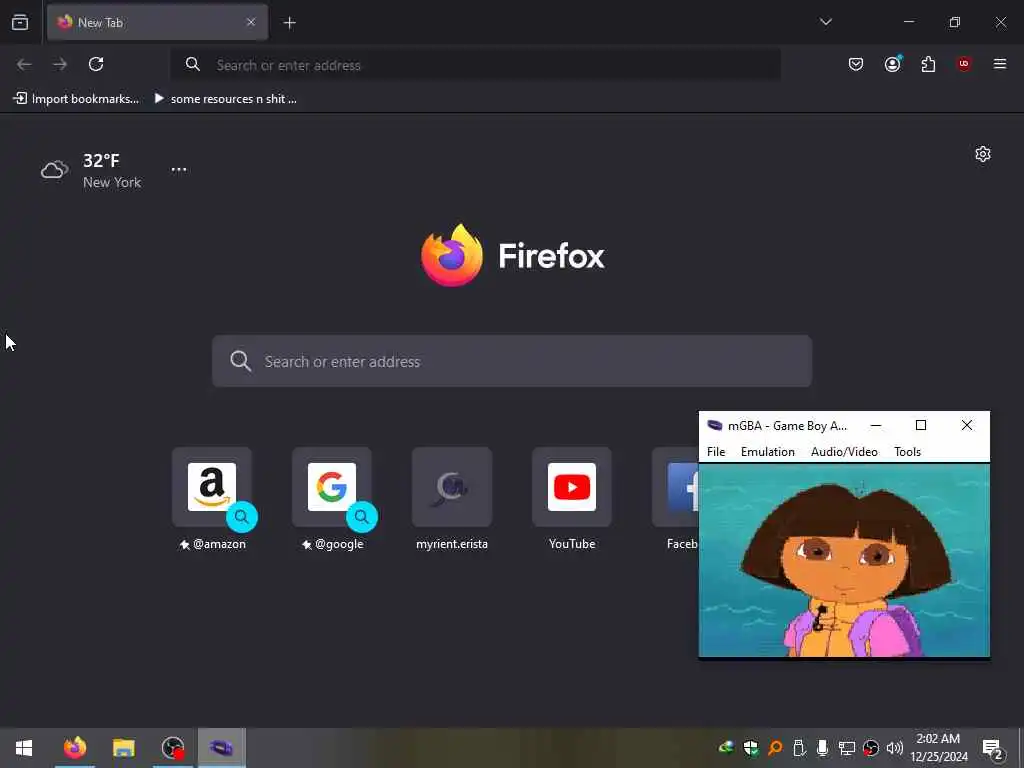Open the new tab personalize gear icon
The width and height of the screenshot is (1024, 768).
(x=983, y=154)
